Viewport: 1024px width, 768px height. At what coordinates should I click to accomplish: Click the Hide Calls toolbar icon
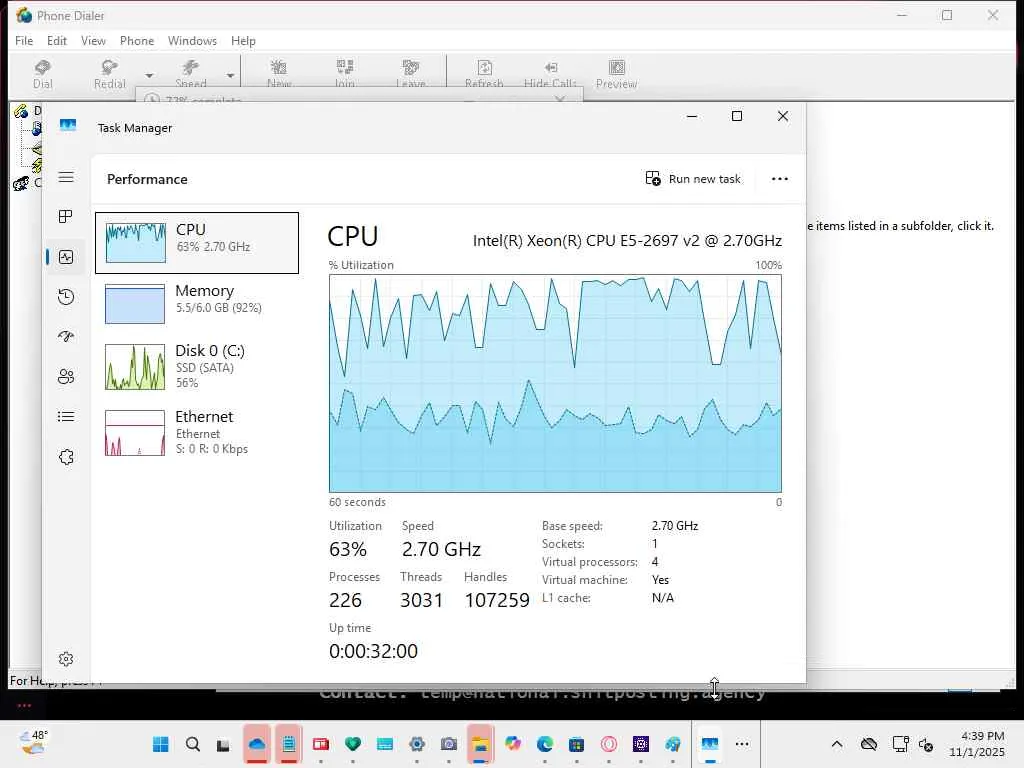pyautogui.click(x=550, y=73)
